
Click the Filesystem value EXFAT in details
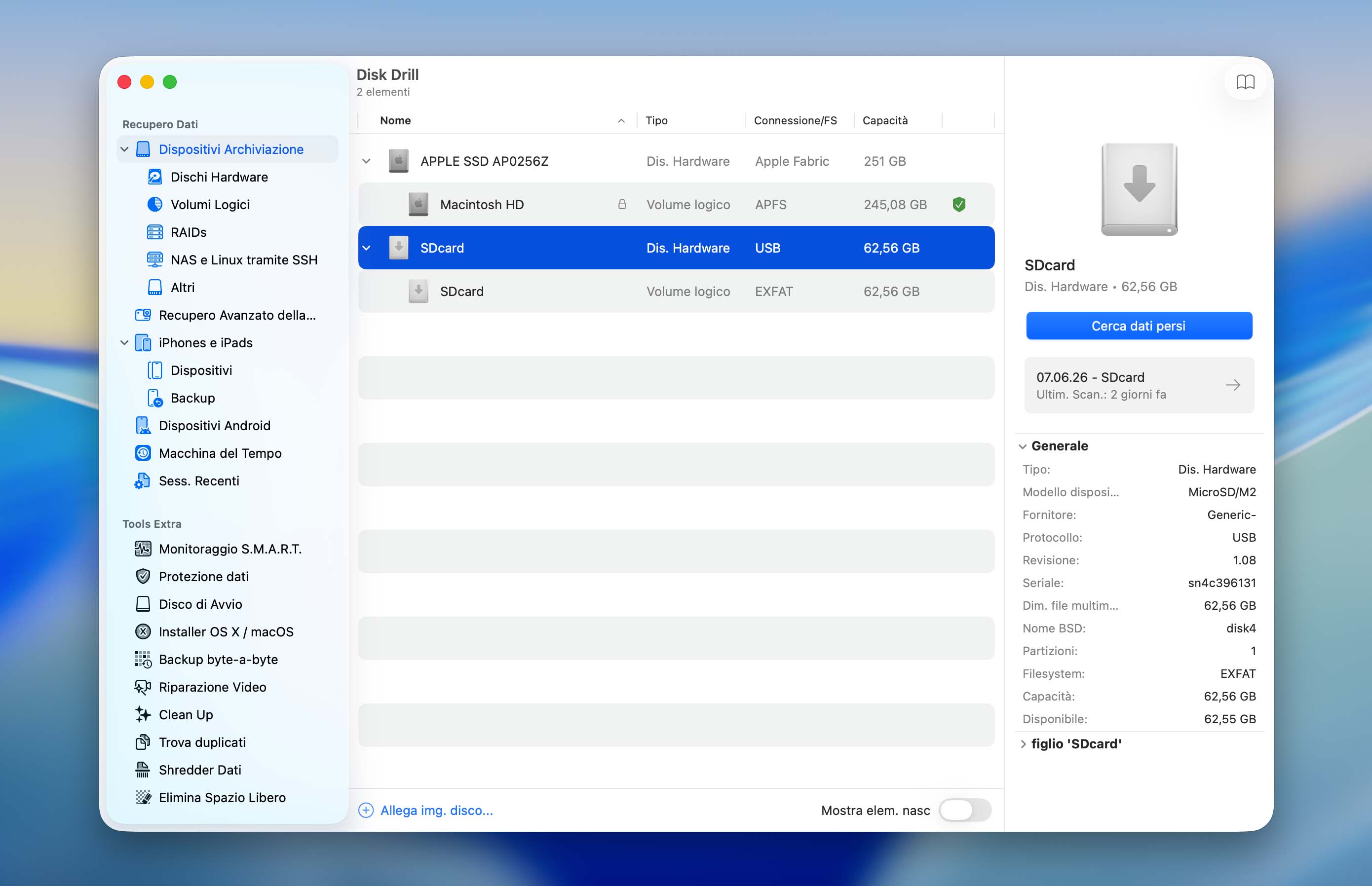pyautogui.click(x=1238, y=674)
